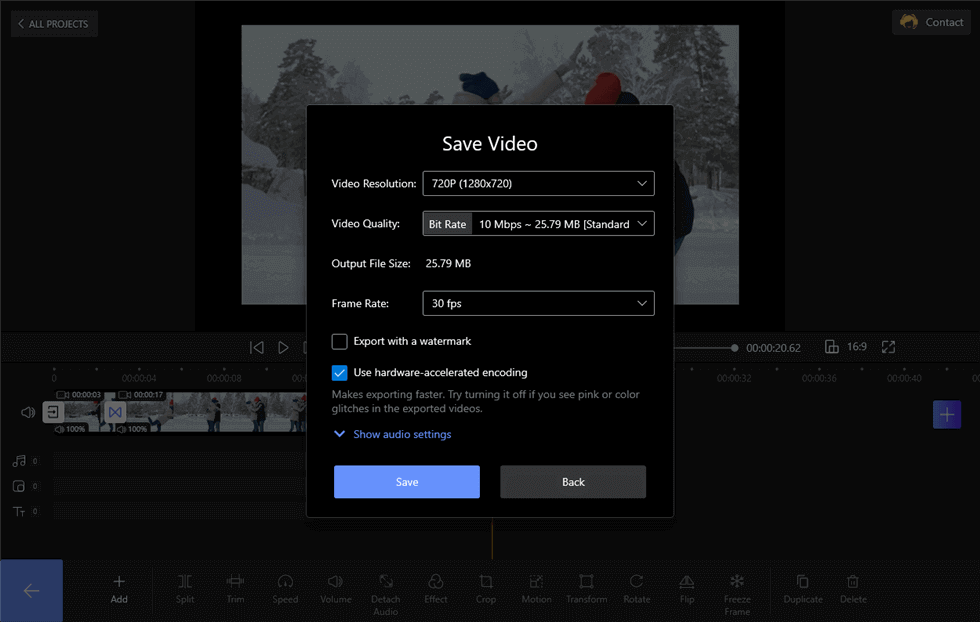Click the Split tool icon

[185, 582]
